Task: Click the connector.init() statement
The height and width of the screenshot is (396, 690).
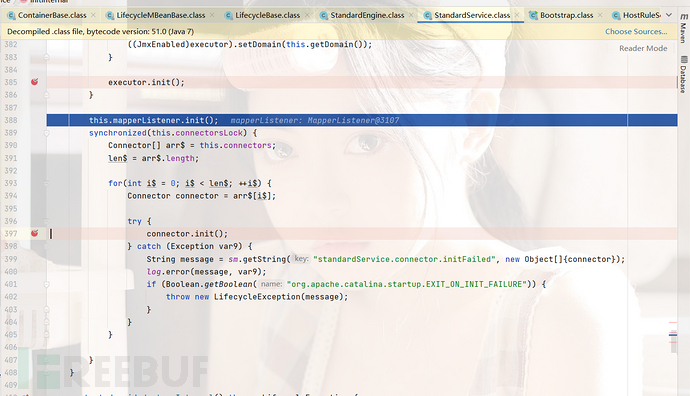Action: pyautogui.click(x=187, y=234)
